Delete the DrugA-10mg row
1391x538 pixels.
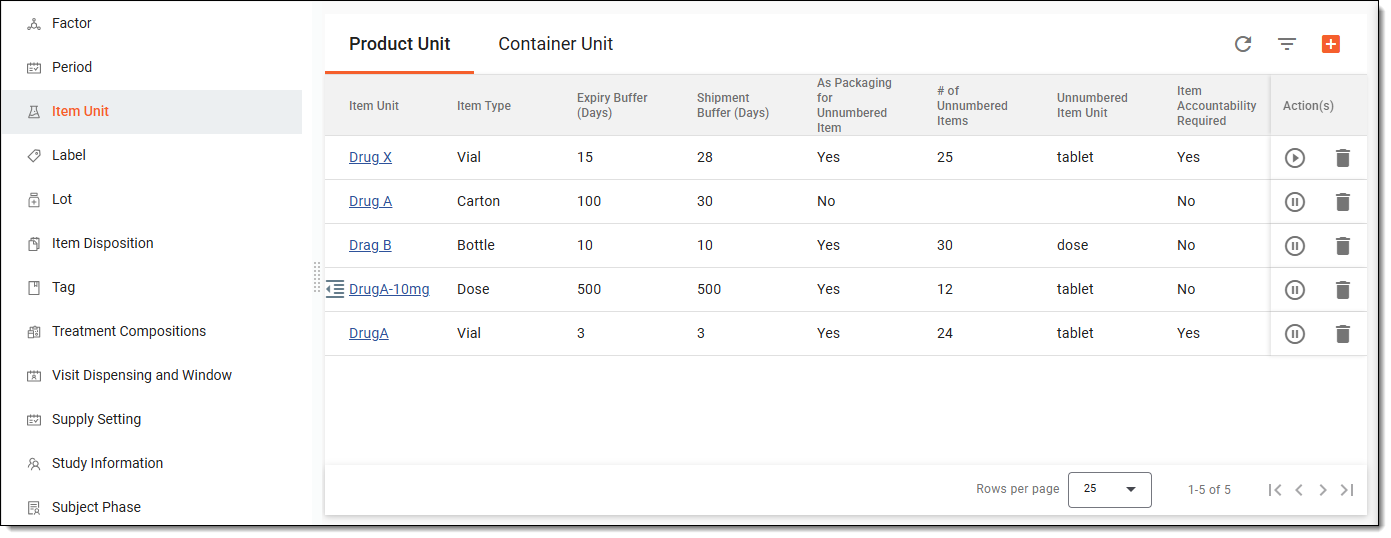click(x=1343, y=289)
